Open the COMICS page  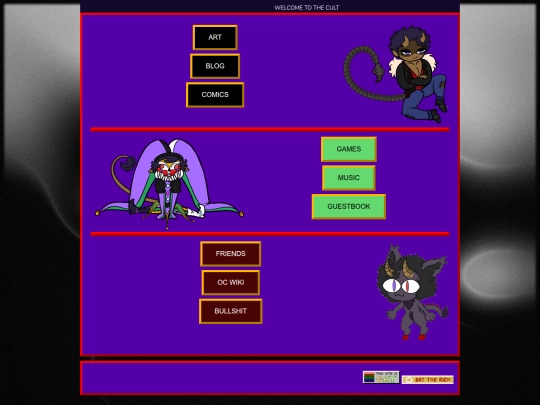pyautogui.click(x=215, y=95)
